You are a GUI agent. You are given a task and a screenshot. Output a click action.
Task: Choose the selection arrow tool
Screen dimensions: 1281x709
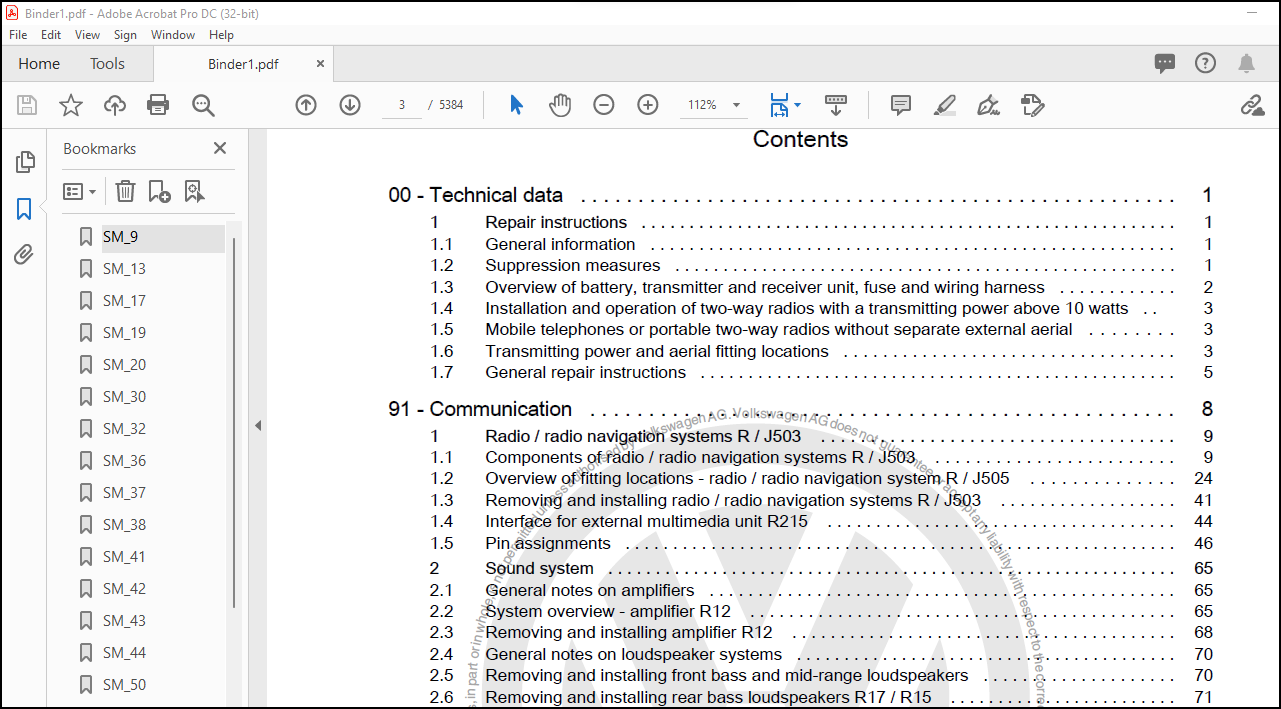517,105
